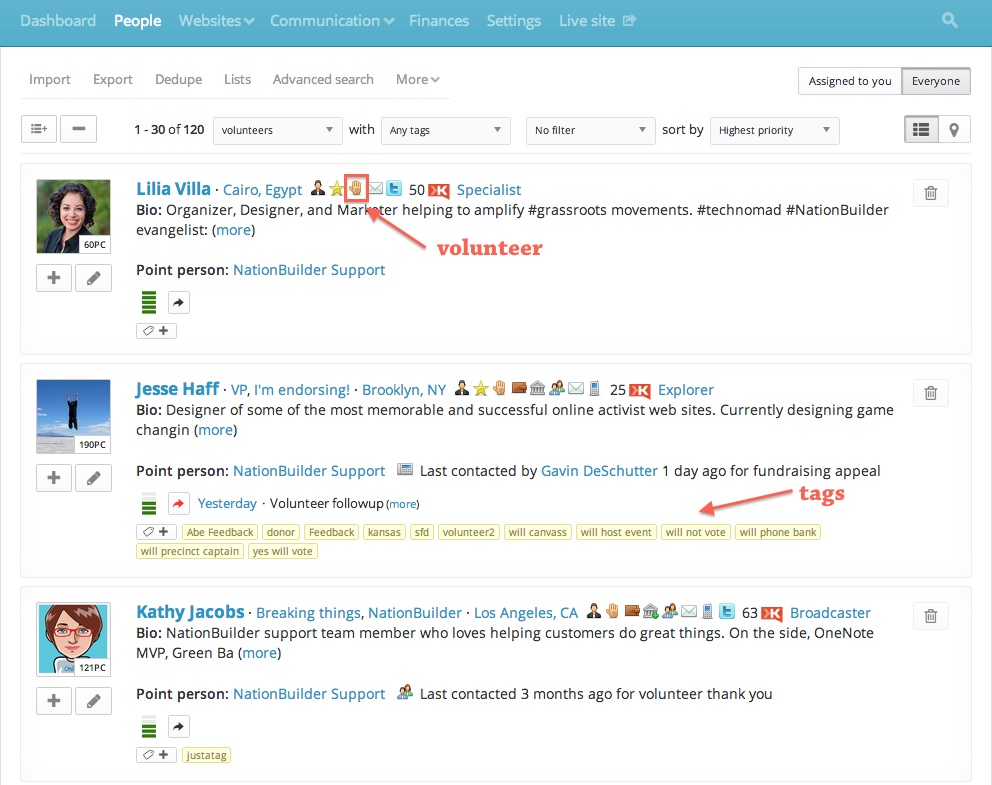Viewport: 992px width, 785px height.
Task: Click Lilia Villa's follow-up arrow icon
Action: tap(179, 302)
